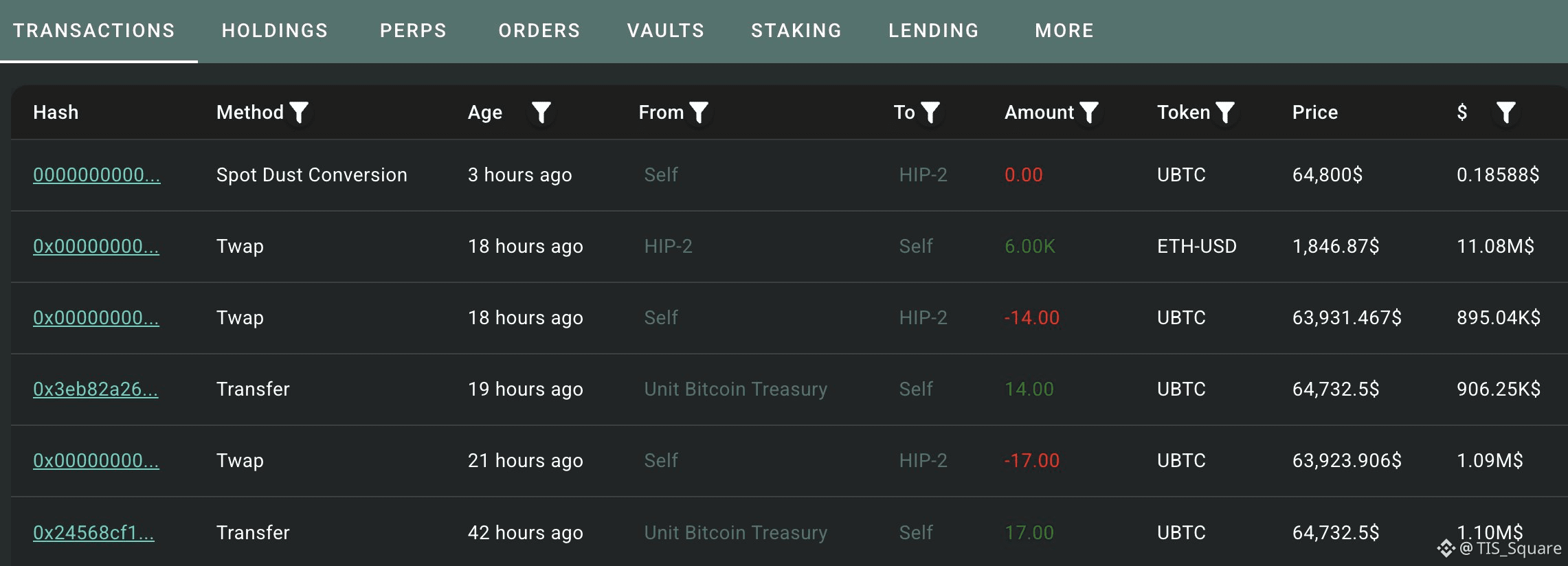Image resolution: width=1568 pixels, height=566 pixels.
Task: Open the Orders tab
Action: pyautogui.click(x=539, y=31)
